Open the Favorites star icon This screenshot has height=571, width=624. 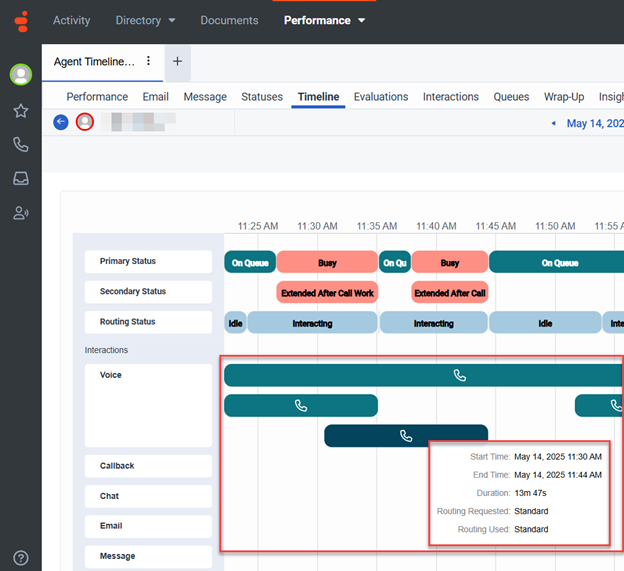[20, 111]
